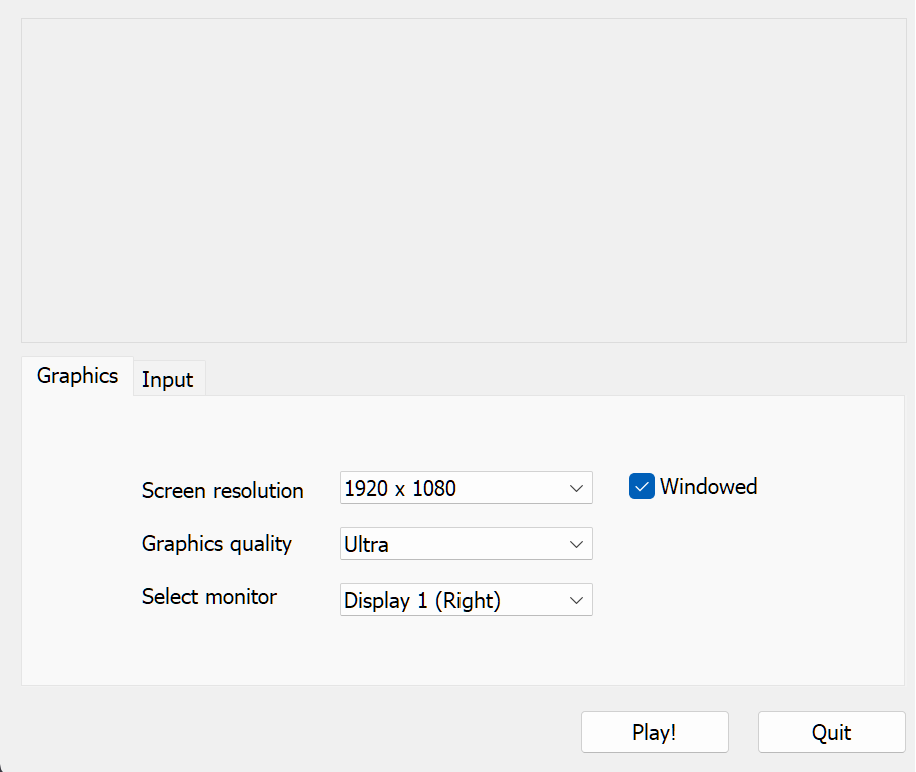Image resolution: width=916 pixels, height=772 pixels.
Task: Click the Quit button
Action: click(x=832, y=732)
